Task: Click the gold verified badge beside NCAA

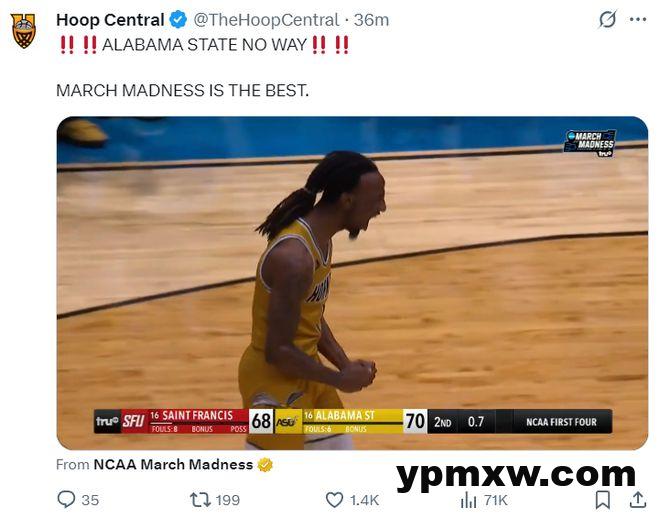Action: pos(265,464)
